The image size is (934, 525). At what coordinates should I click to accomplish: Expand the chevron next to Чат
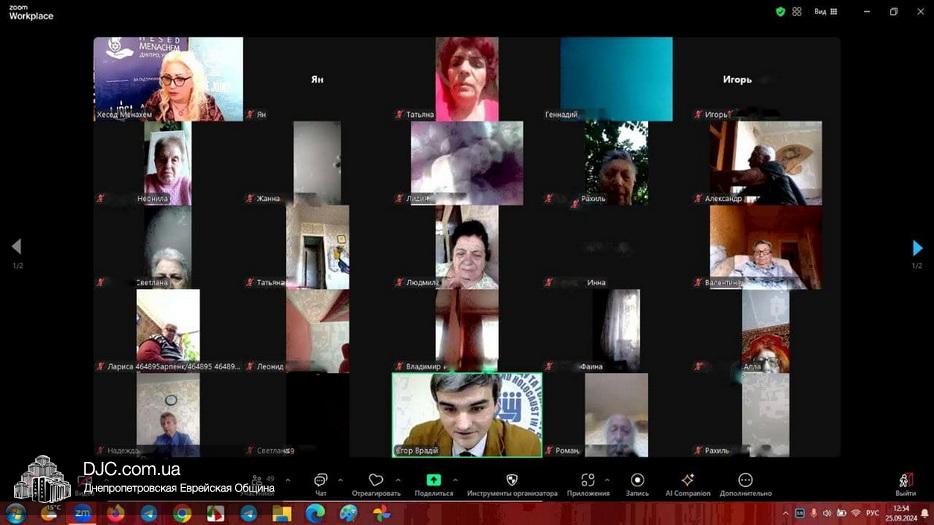[340, 480]
